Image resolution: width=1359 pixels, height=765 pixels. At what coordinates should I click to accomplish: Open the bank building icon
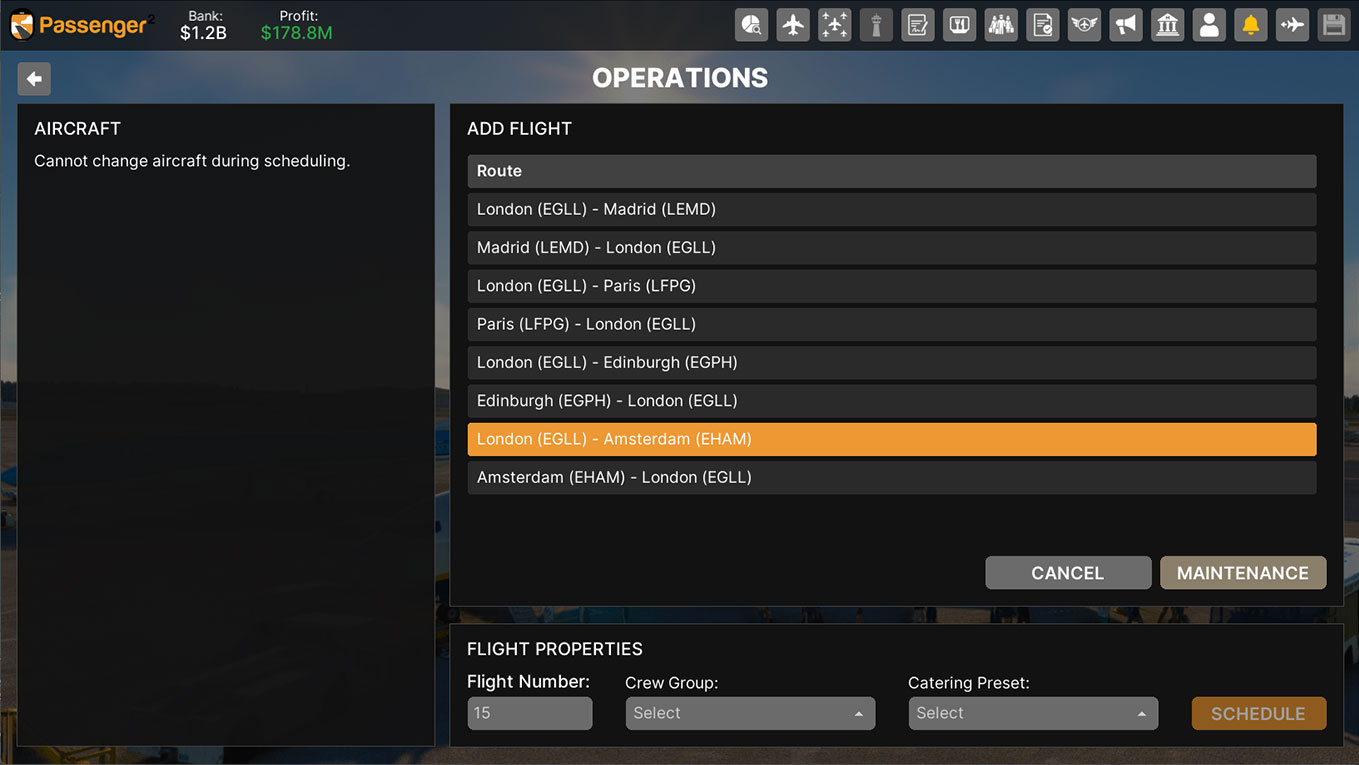point(1167,25)
